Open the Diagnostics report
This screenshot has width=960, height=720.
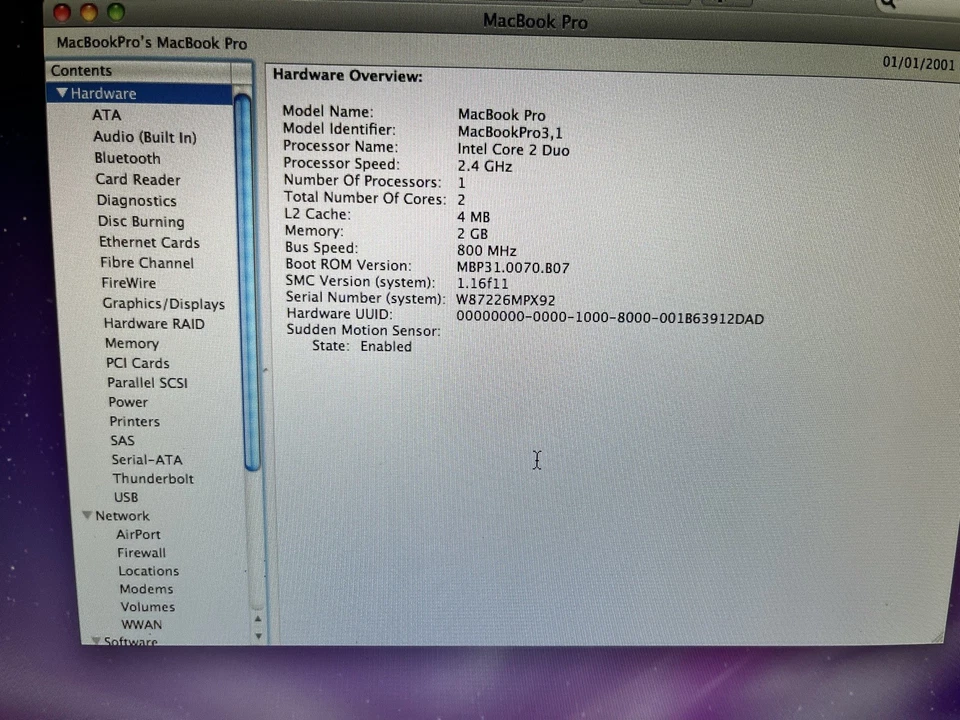click(136, 200)
